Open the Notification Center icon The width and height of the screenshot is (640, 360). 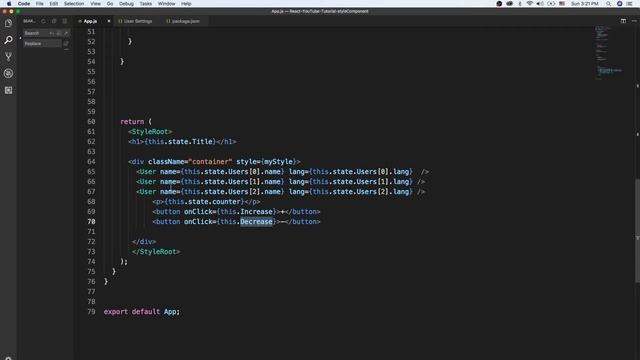pyautogui.click(x=629, y=4)
